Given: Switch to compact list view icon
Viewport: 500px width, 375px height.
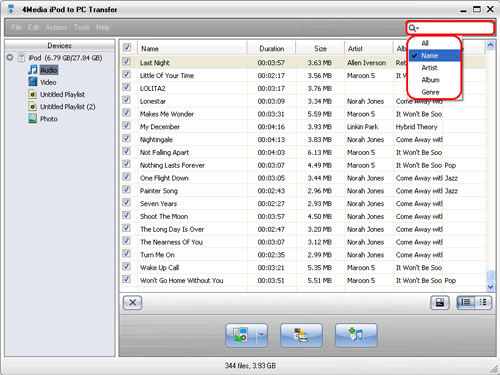Looking at the screenshot, I should 483,303.
